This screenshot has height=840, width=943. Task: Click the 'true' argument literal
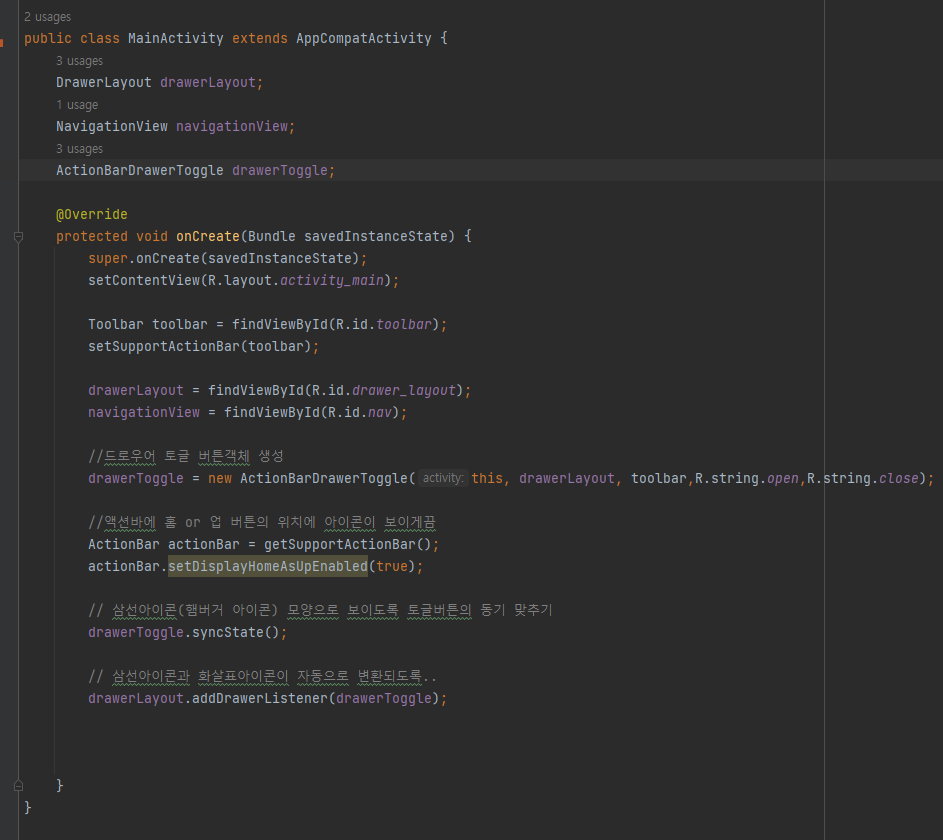[x=392, y=566]
